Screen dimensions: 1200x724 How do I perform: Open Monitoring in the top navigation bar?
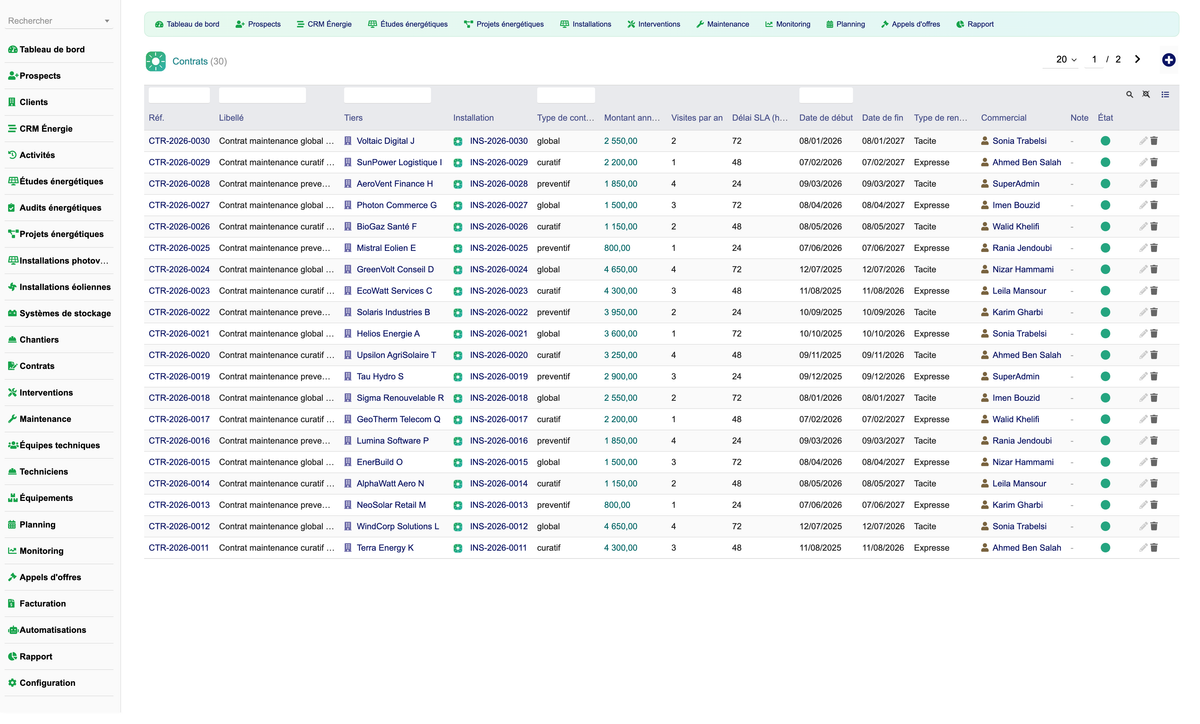point(788,24)
